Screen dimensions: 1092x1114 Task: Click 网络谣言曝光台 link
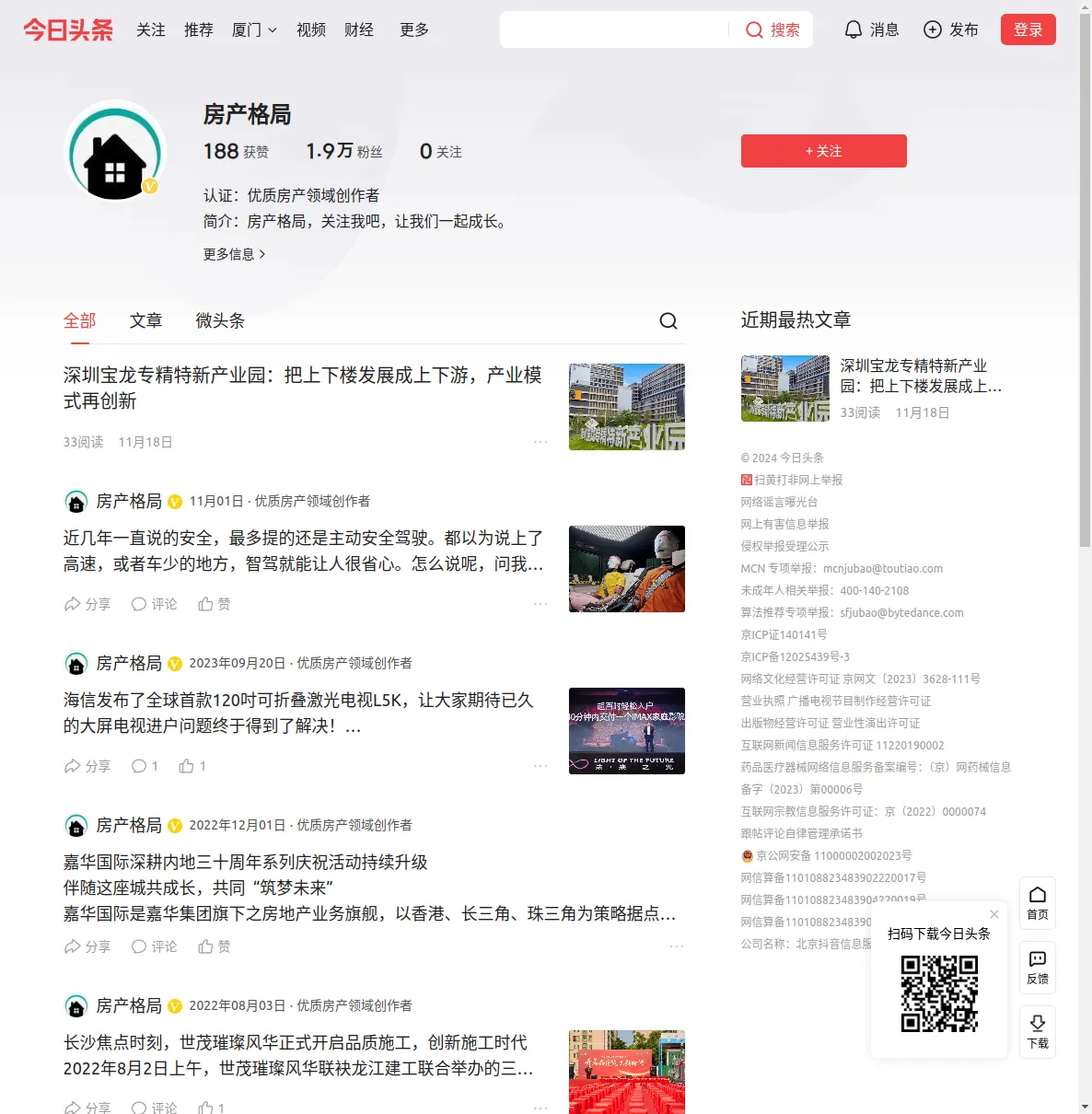(x=779, y=502)
